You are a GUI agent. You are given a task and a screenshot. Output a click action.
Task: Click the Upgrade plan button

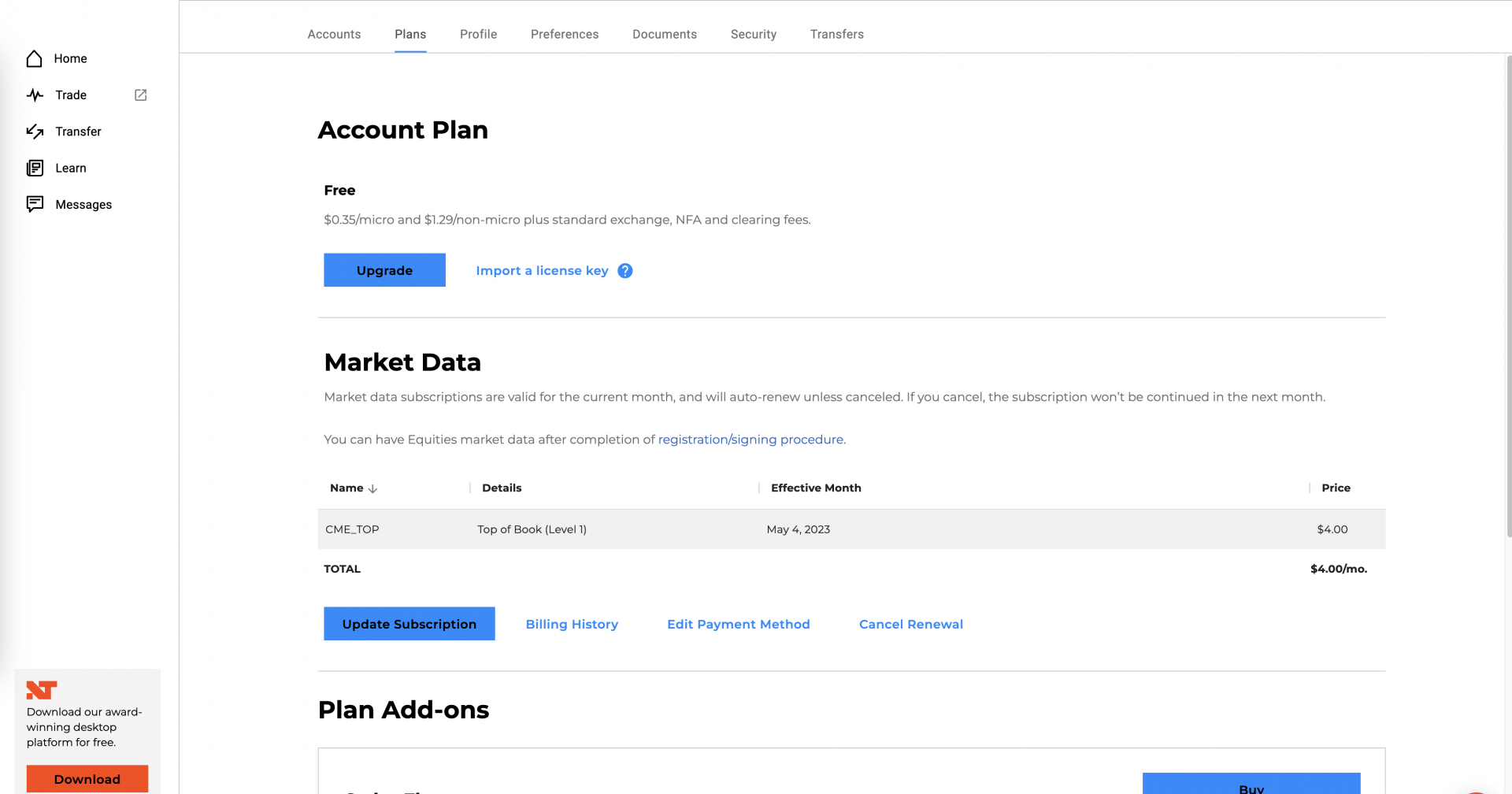[384, 270]
